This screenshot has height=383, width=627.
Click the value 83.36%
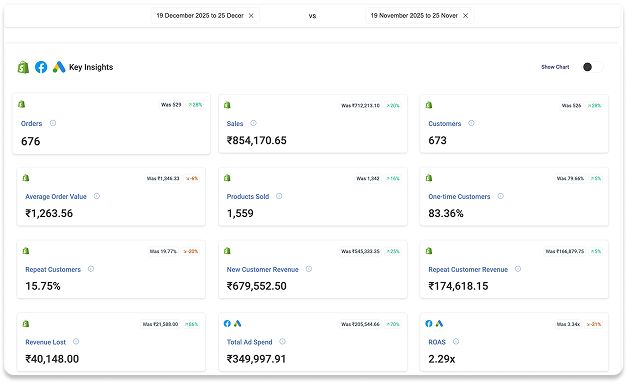point(446,213)
